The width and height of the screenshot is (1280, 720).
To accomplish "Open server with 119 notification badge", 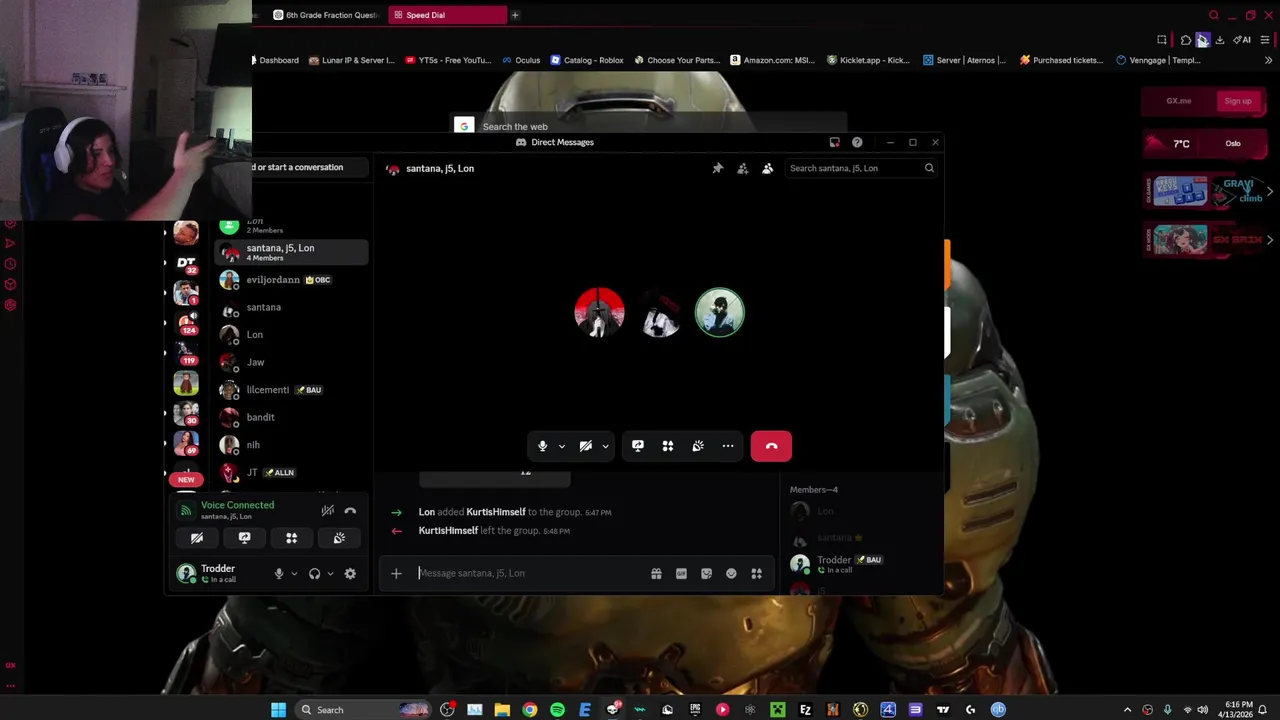I will pyautogui.click(x=186, y=353).
